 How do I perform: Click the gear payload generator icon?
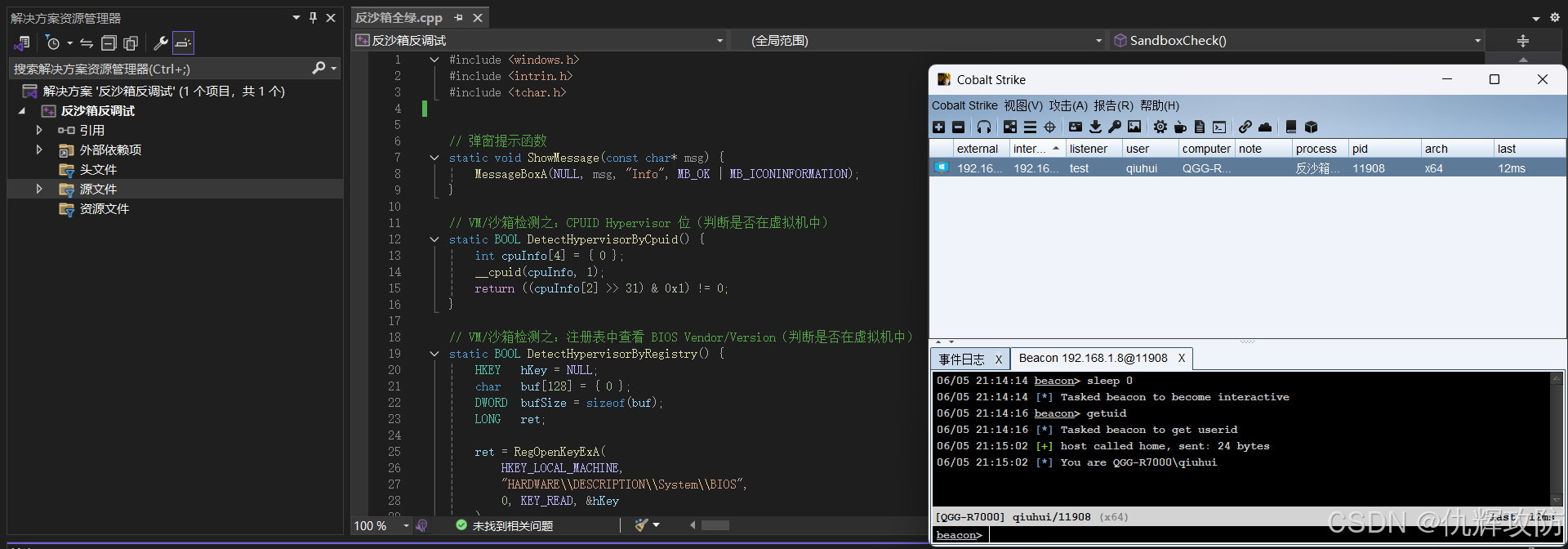click(x=1160, y=127)
